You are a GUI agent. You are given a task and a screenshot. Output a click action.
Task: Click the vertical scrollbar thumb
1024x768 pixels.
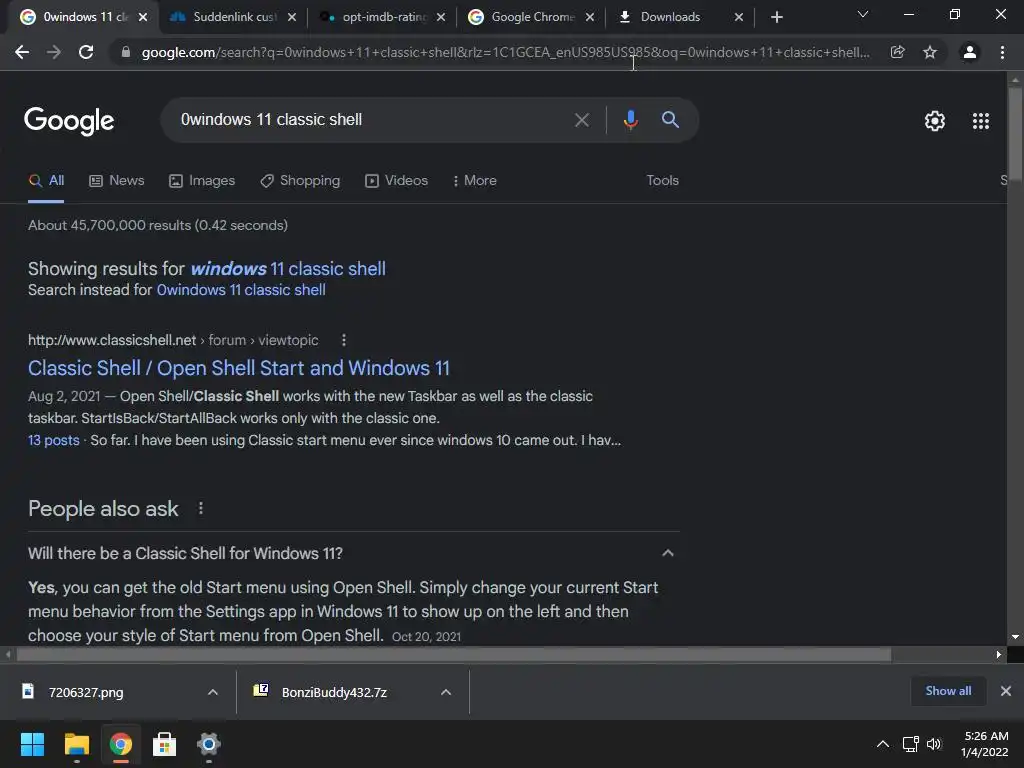click(x=1015, y=134)
